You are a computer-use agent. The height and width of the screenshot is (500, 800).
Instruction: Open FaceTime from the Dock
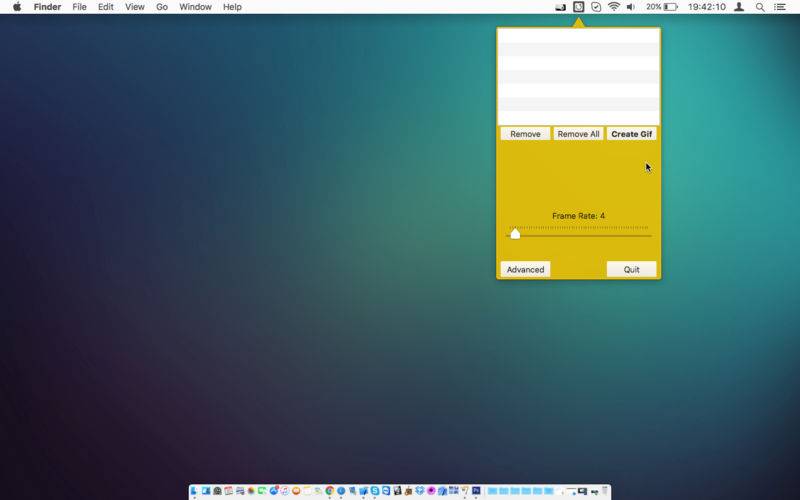click(262, 491)
